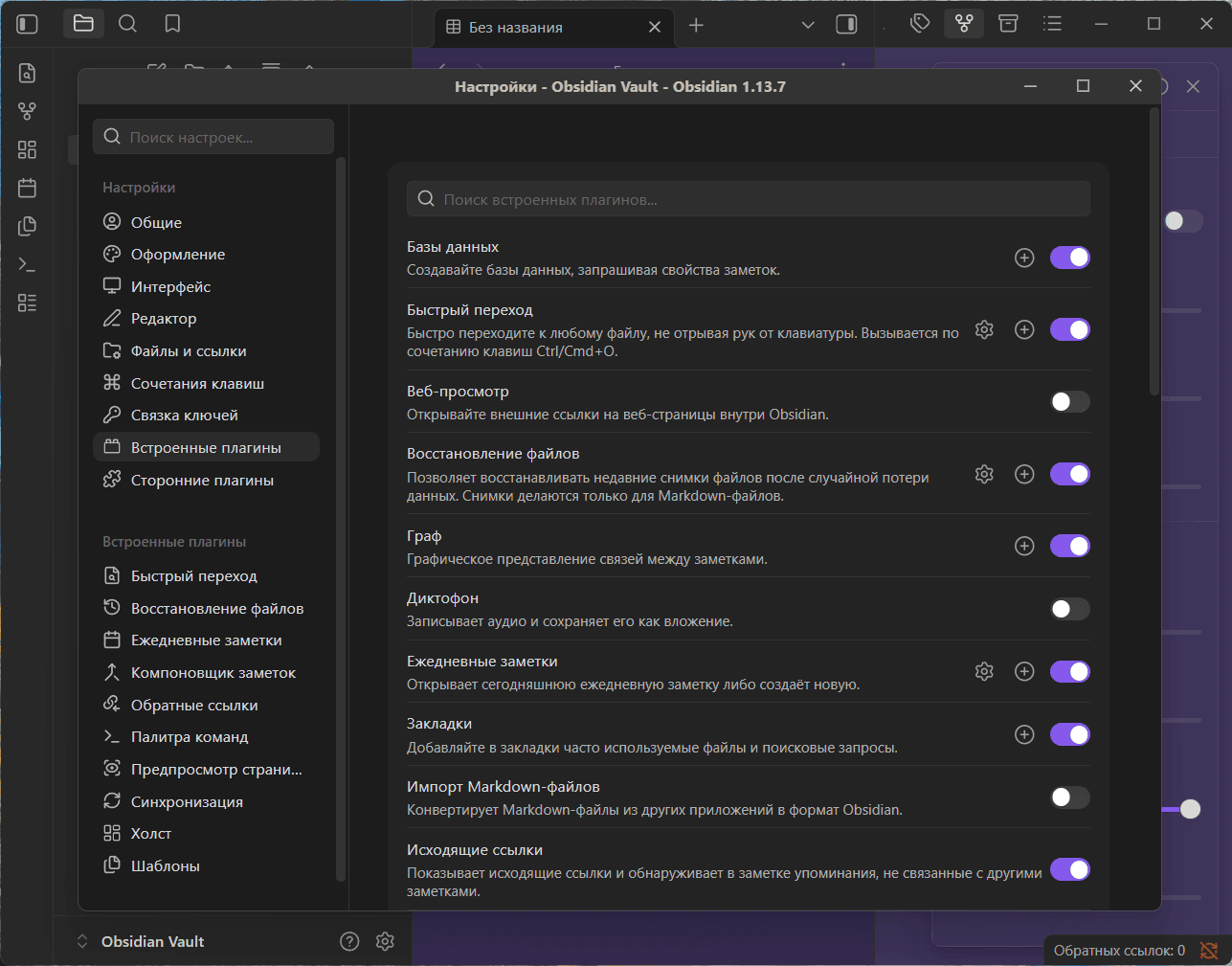Open the all properties icon in right sidebar

pyautogui.click(x=1008, y=24)
